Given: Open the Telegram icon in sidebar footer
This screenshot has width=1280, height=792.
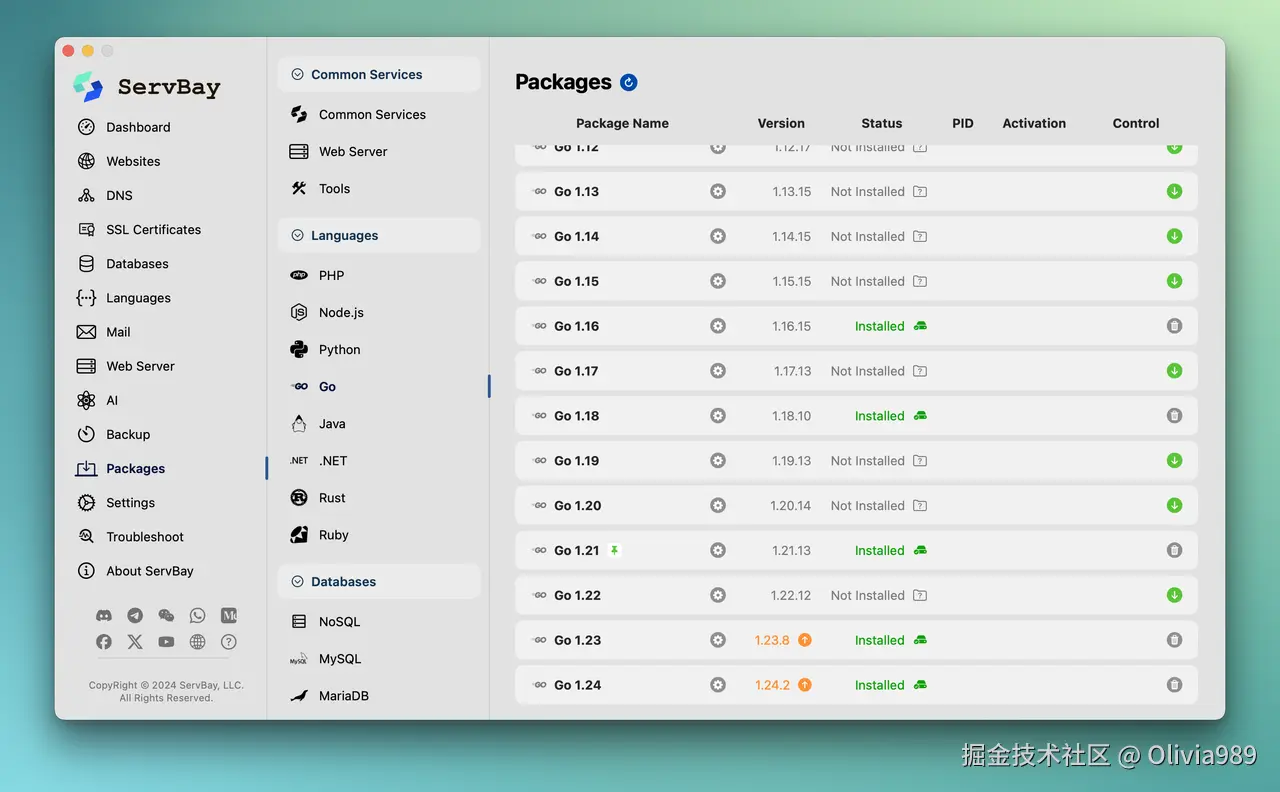Looking at the screenshot, I should 135,616.
